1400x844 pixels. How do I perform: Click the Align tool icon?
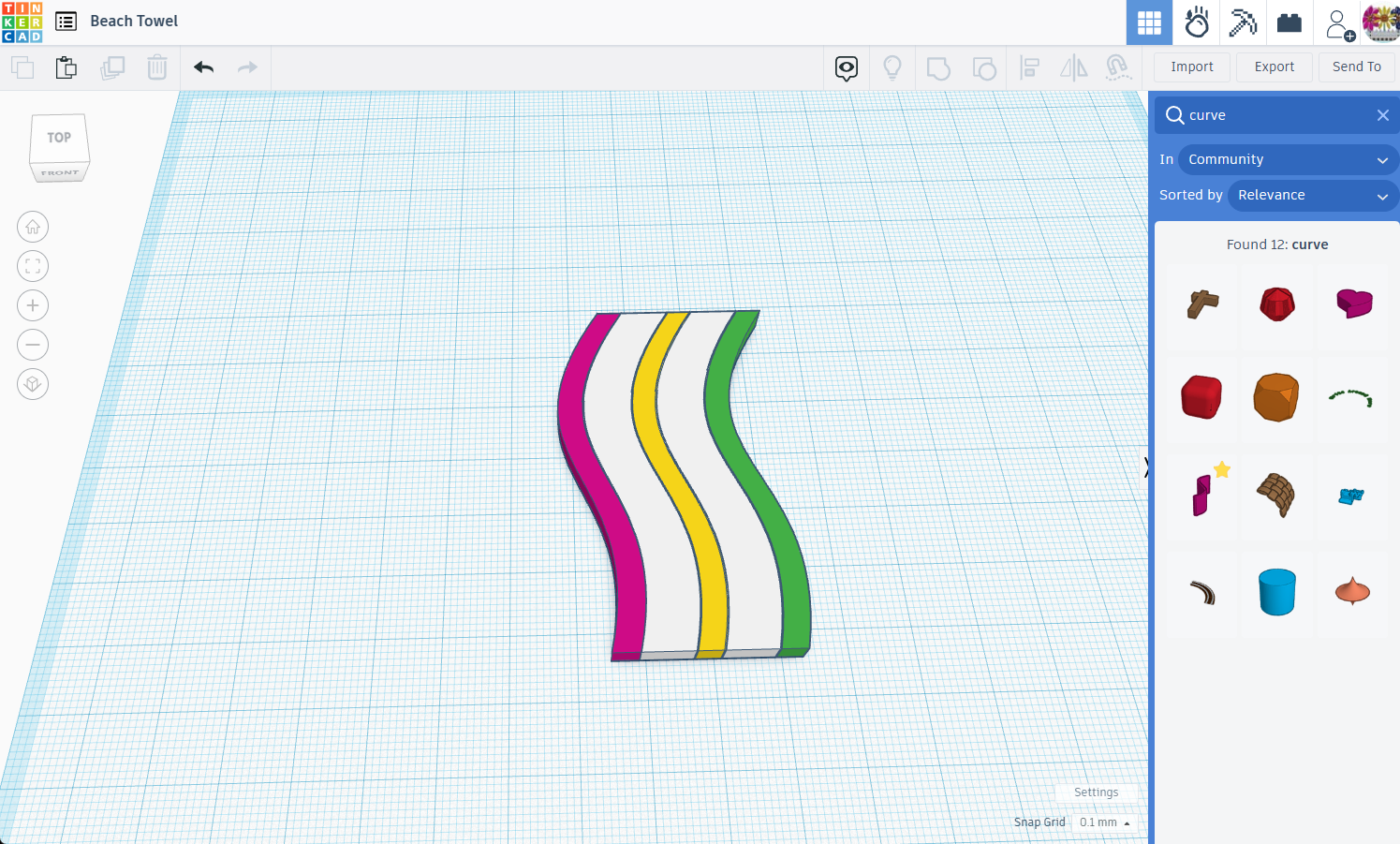coord(1030,67)
